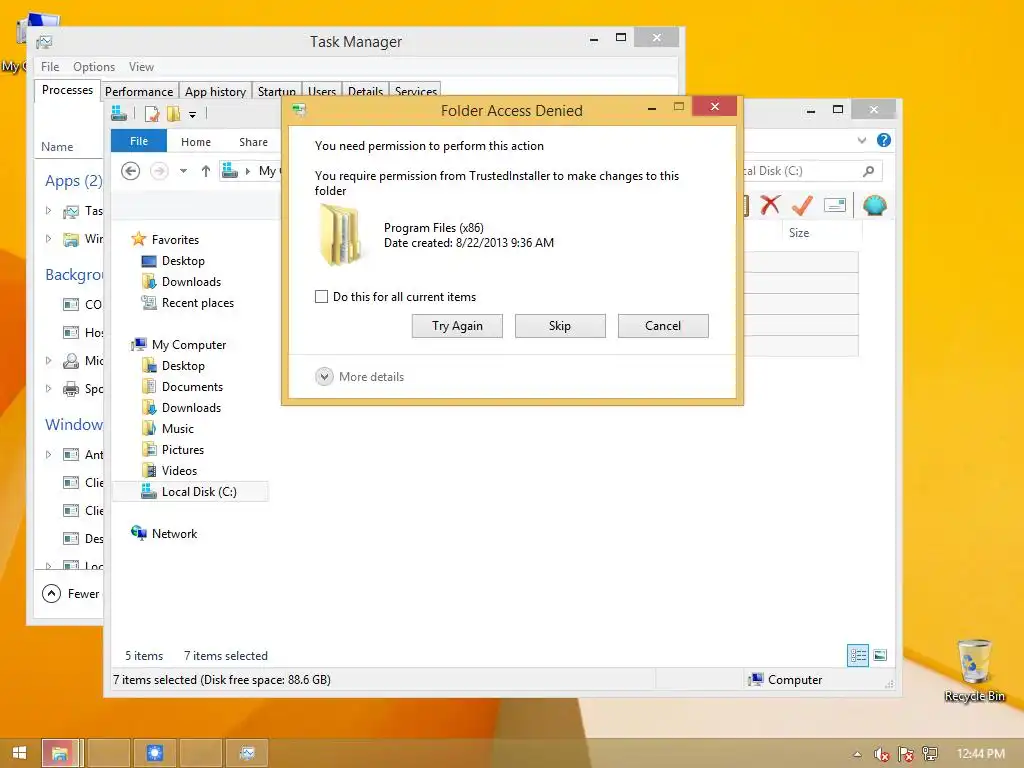Screen dimensions: 1024x768
Task: Expand the first Apps process row
Action: click(48, 210)
